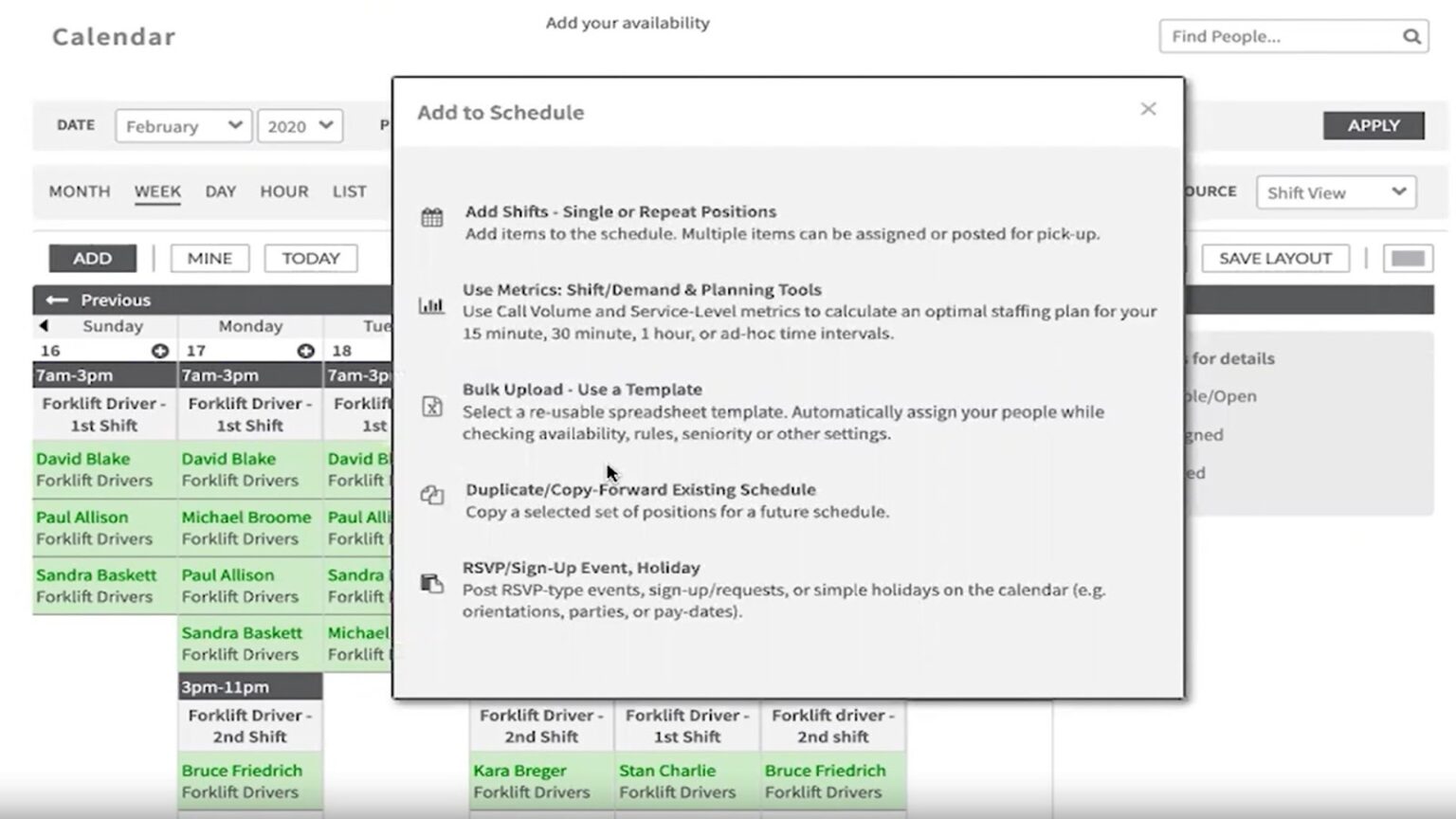Open the 2020 year dropdown
Screen dimensions: 1456x819
(x=300, y=125)
